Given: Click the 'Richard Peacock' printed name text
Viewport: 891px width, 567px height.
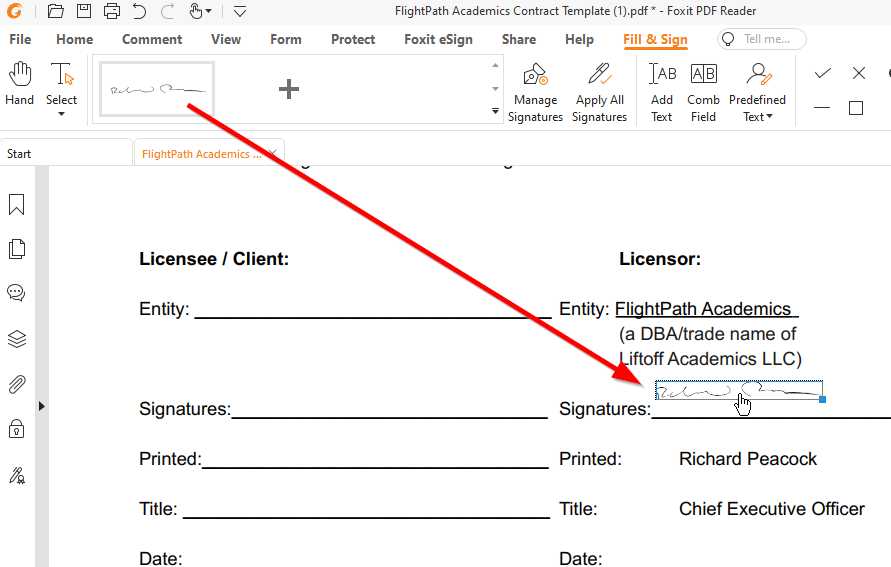Looking at the screenshot, I should pyautogui.click(x=747, y=458).
